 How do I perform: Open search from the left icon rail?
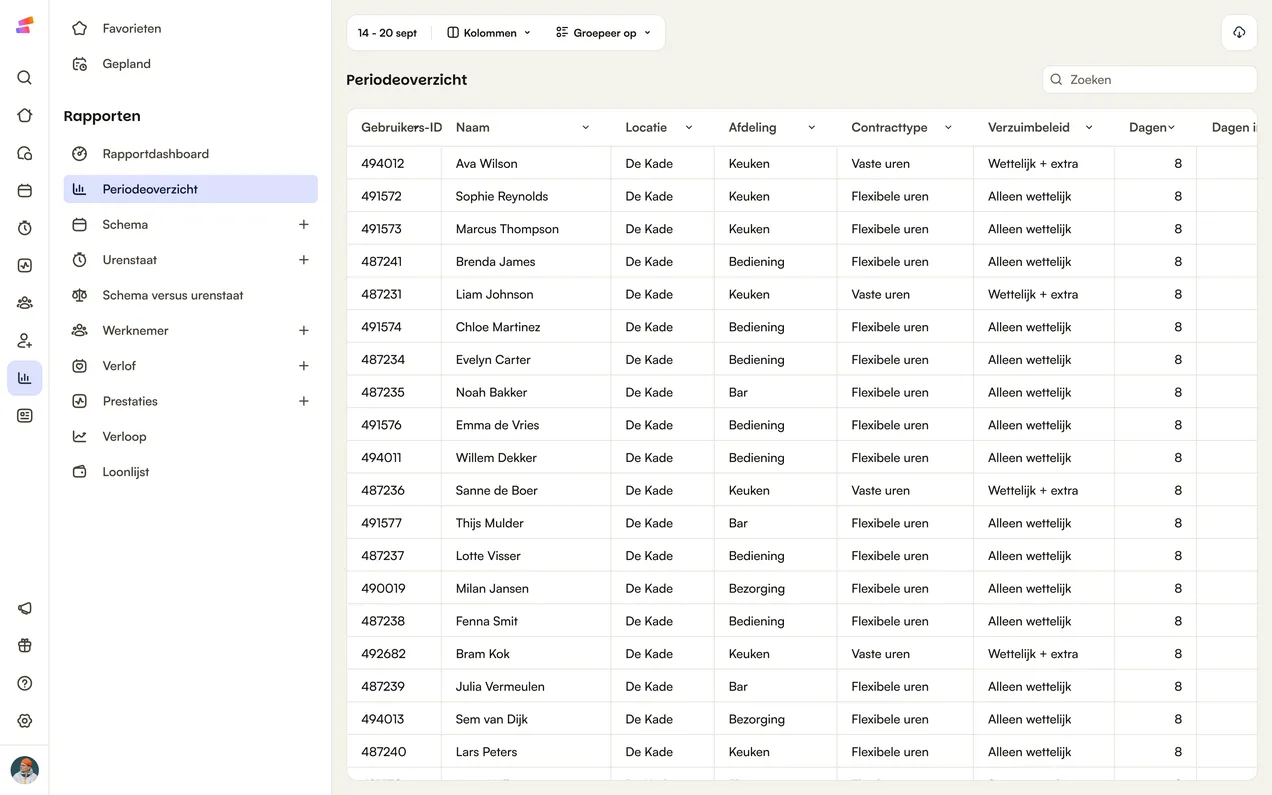point(25,78)
